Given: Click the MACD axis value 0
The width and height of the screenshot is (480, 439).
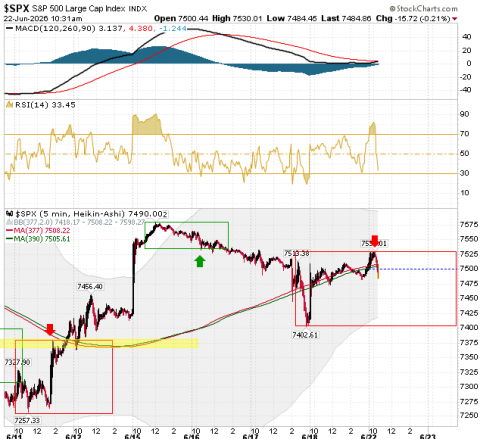Looking at the screenshot, I should (469, 63).
